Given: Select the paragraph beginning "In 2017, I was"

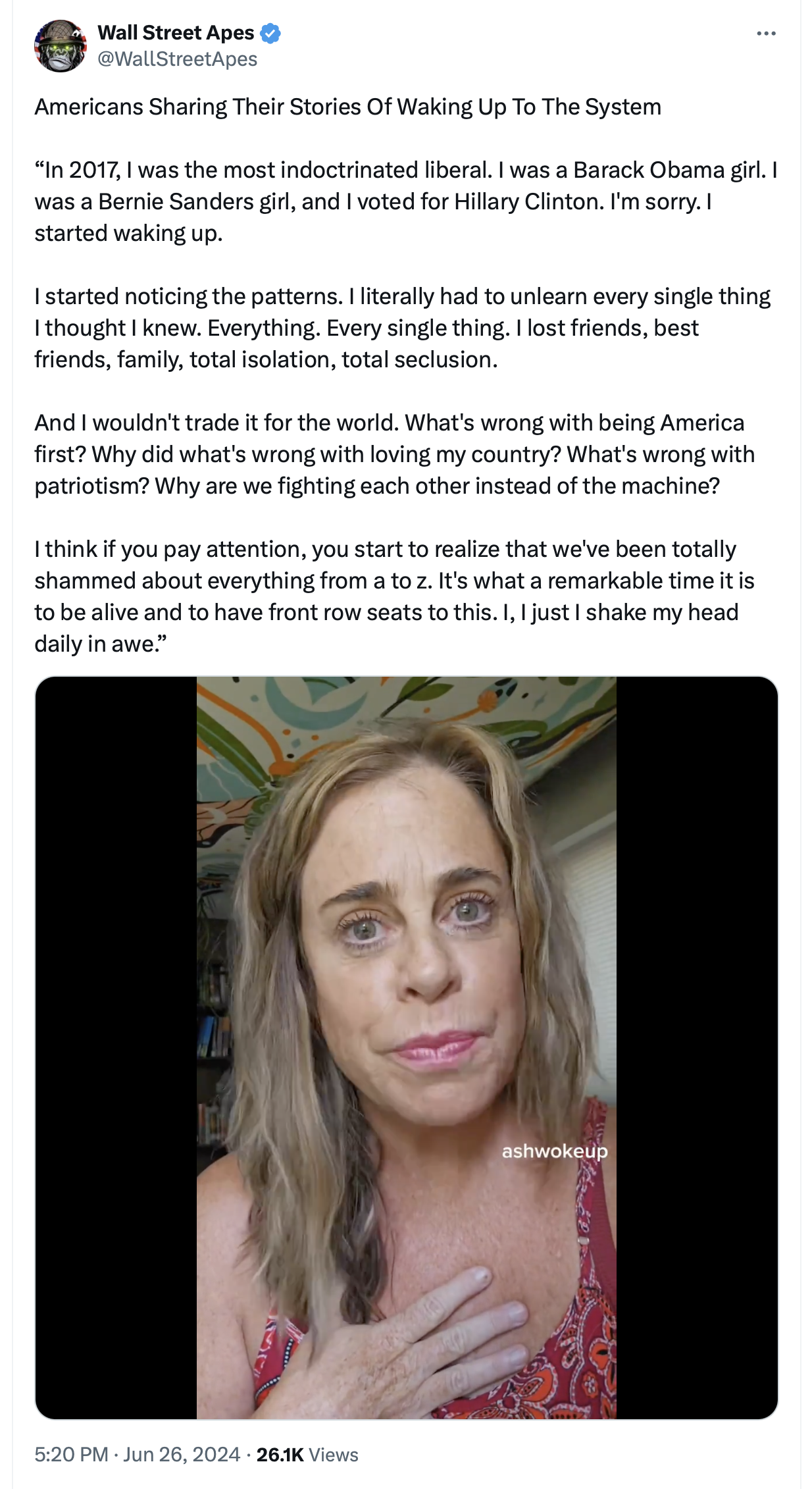Looking at the screenshot, I should [406, 201].
